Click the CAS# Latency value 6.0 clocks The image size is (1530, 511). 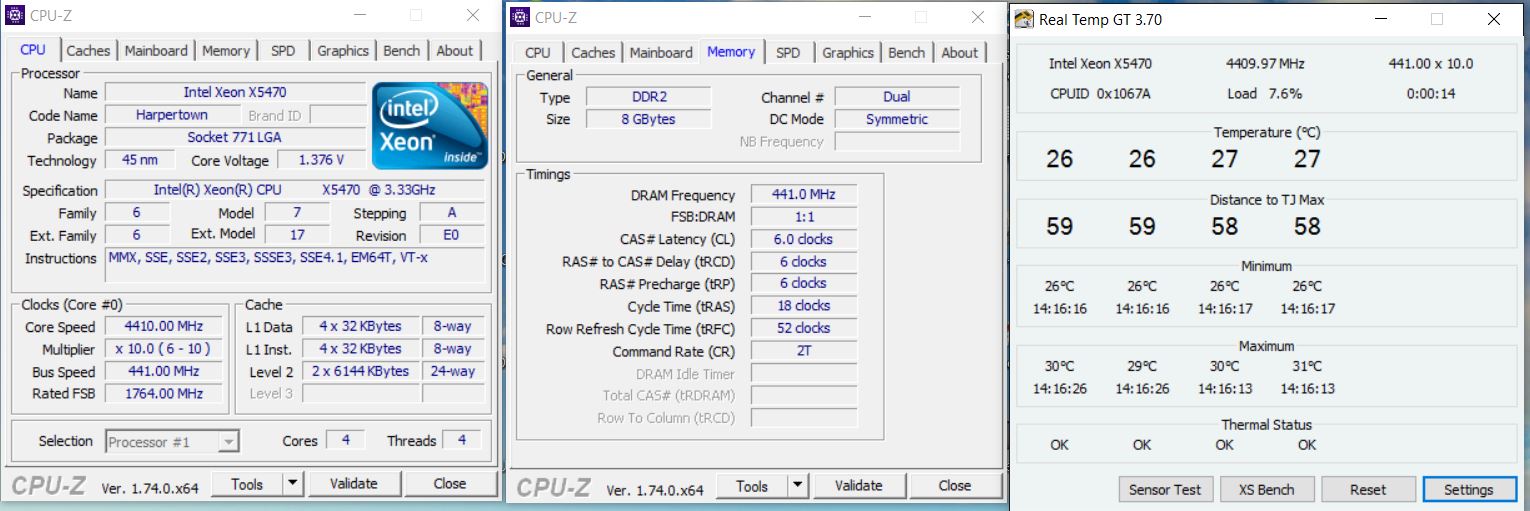(804, 239)
